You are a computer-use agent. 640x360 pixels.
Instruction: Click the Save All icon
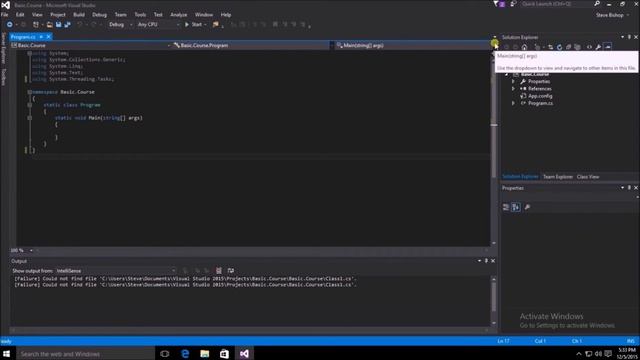pyautogui.click(x=67, y=24)
